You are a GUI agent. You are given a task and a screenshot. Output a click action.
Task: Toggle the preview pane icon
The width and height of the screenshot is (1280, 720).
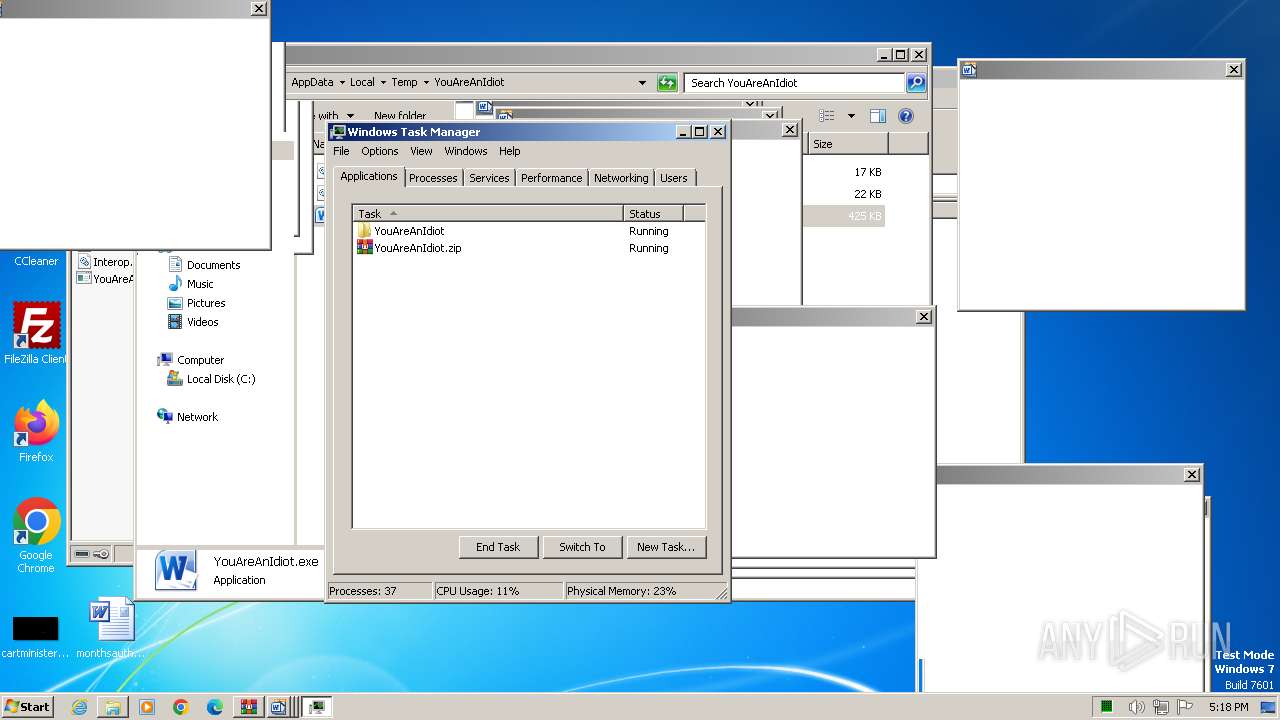pyautogui.click(x=877, y=116)
